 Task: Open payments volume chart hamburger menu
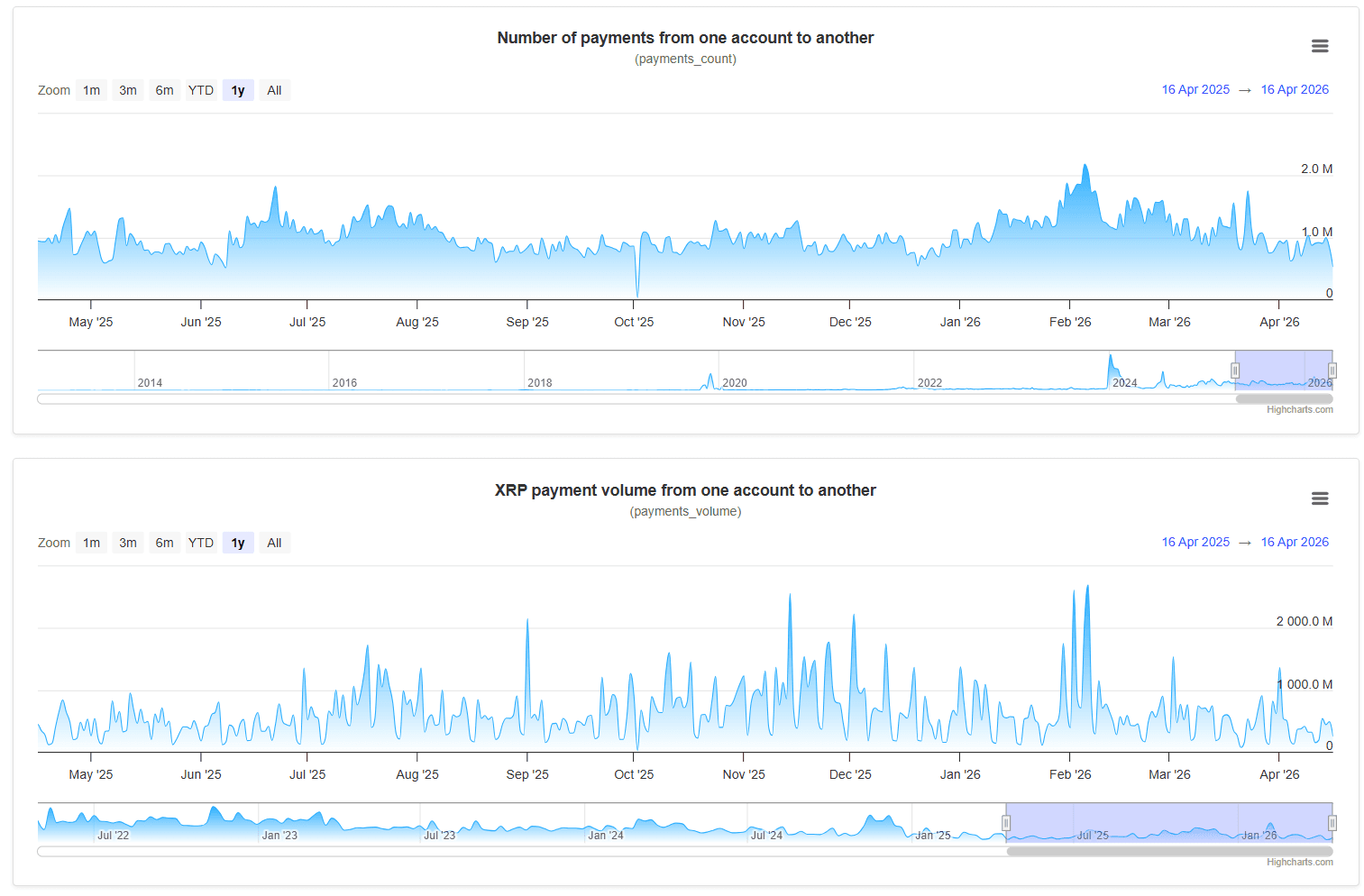click(x=1319, y=498)
